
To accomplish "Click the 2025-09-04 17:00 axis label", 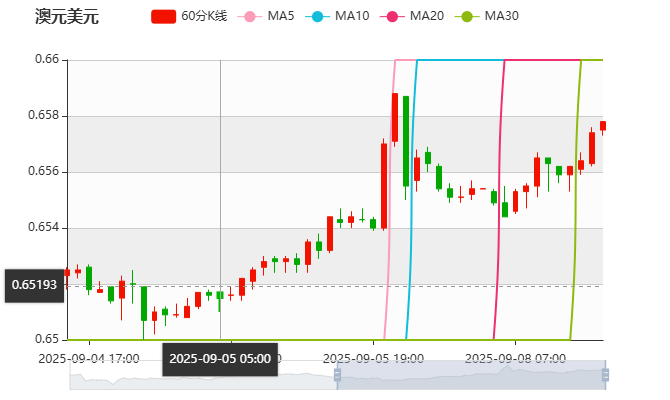I will (x=89, y=359).
